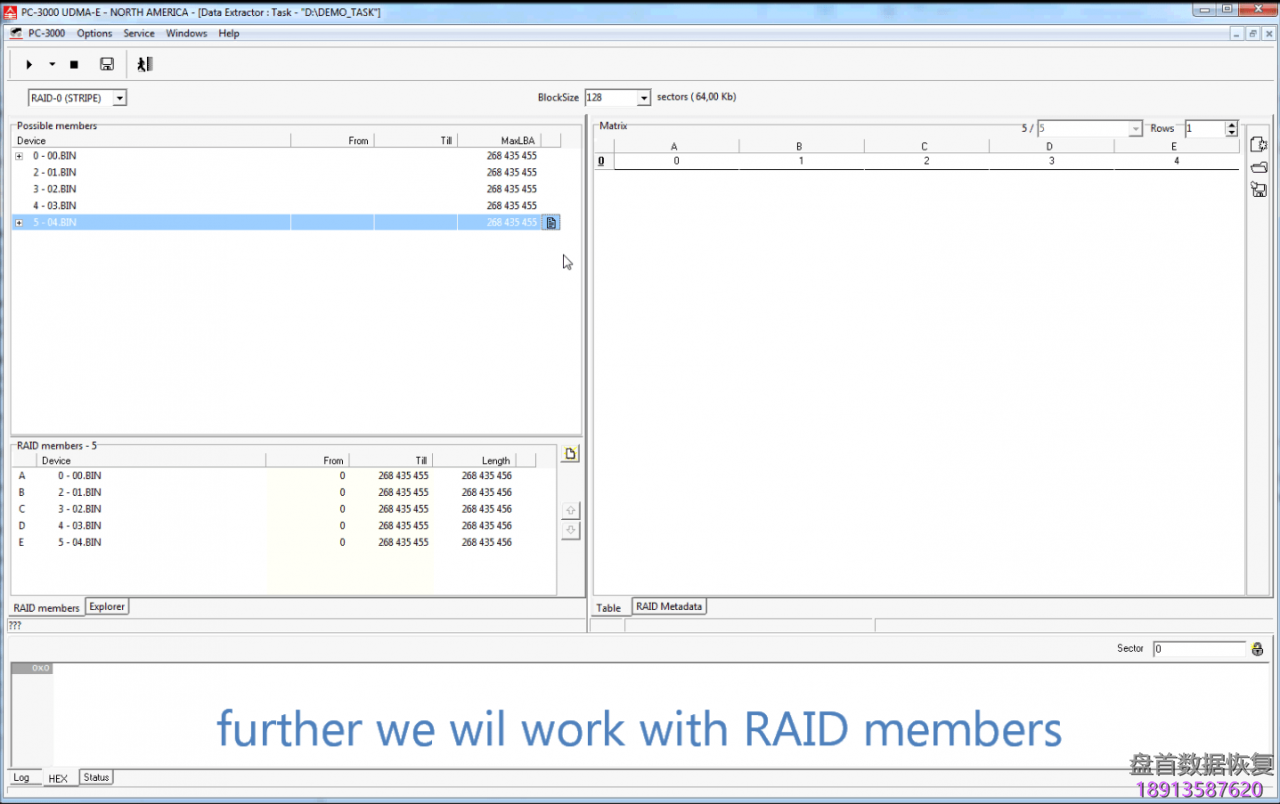Viewport: 1280px width, 804px height.
Task: Exit the task via the running man icon
Action: [x=144, y=64]
